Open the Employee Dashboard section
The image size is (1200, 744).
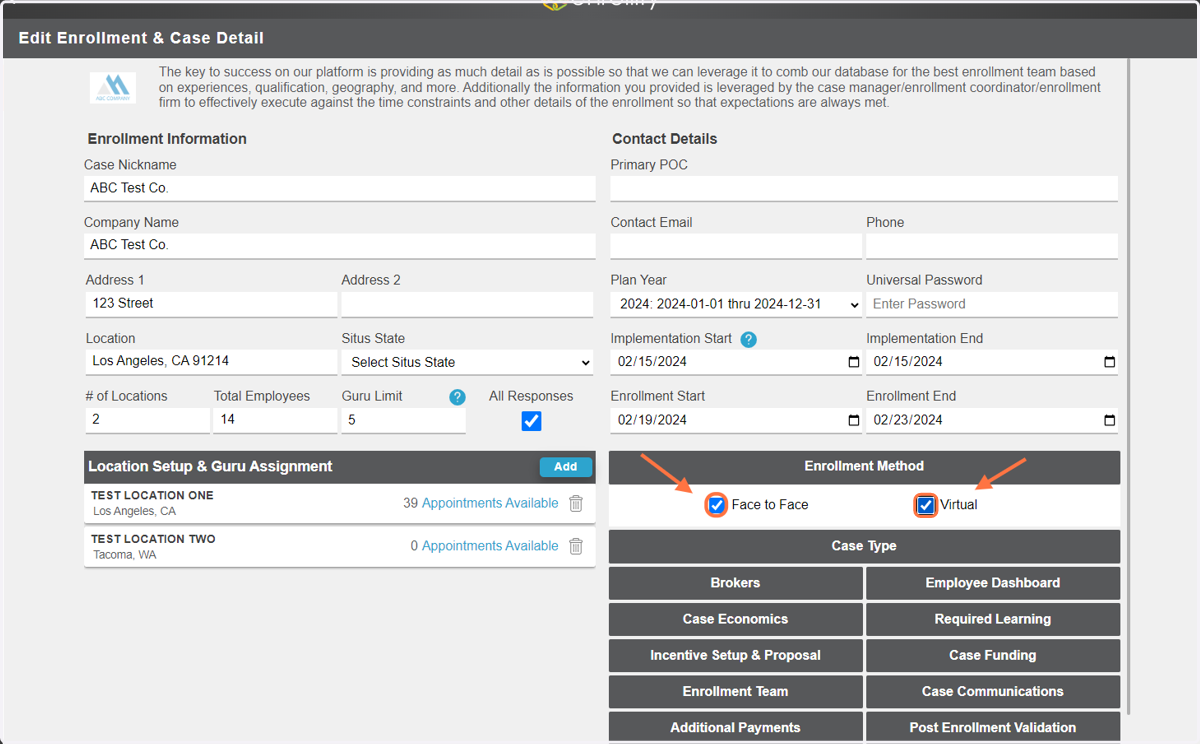tap(993, 583)
